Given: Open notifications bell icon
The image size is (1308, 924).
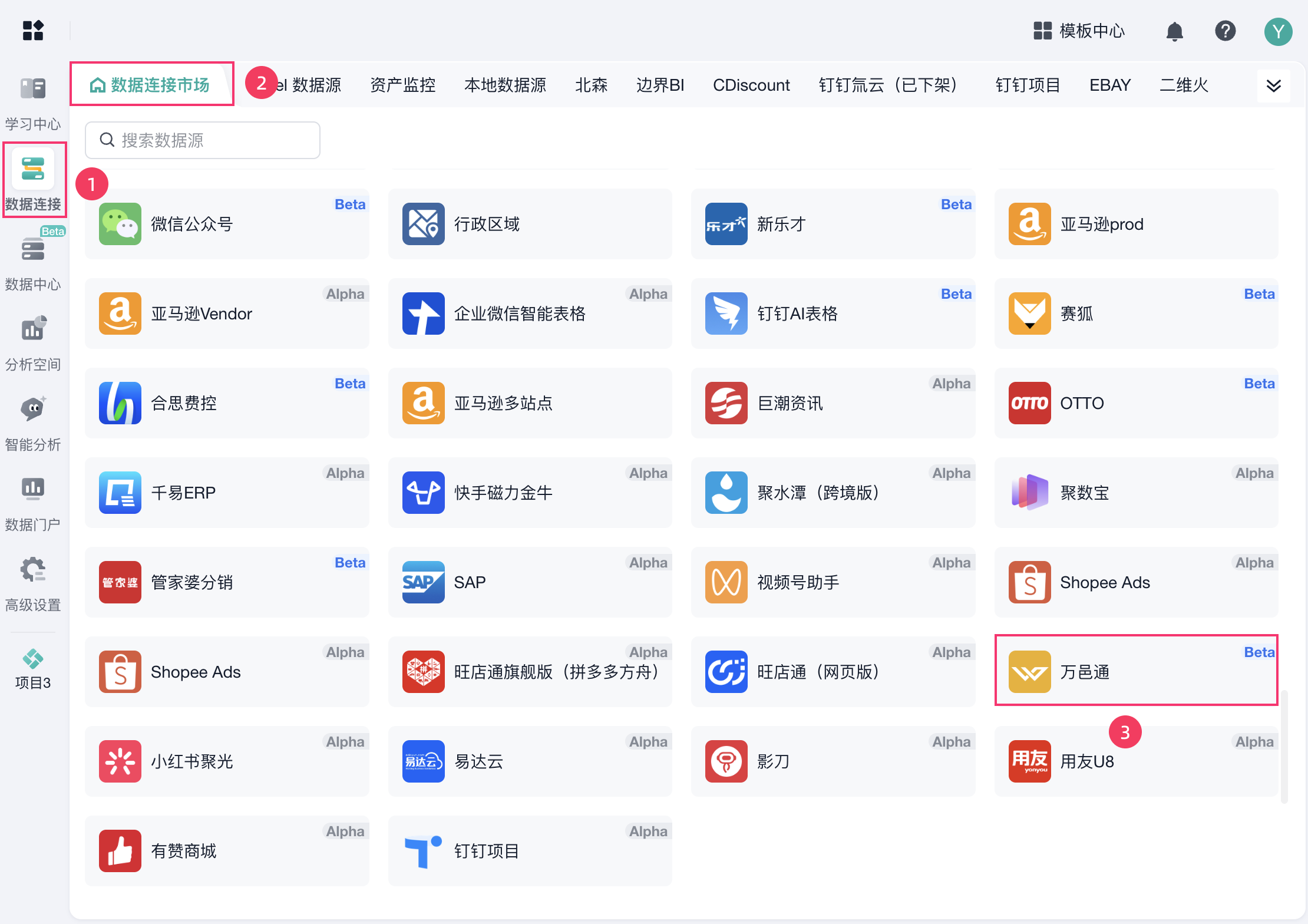Looking at the screenshot, I should point(1174,31).
